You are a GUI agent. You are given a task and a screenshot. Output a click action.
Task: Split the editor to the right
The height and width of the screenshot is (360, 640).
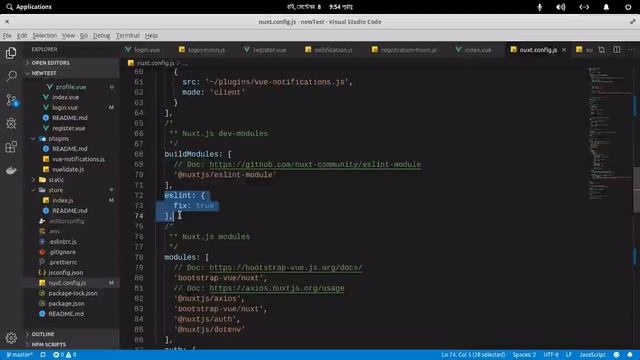617,50
